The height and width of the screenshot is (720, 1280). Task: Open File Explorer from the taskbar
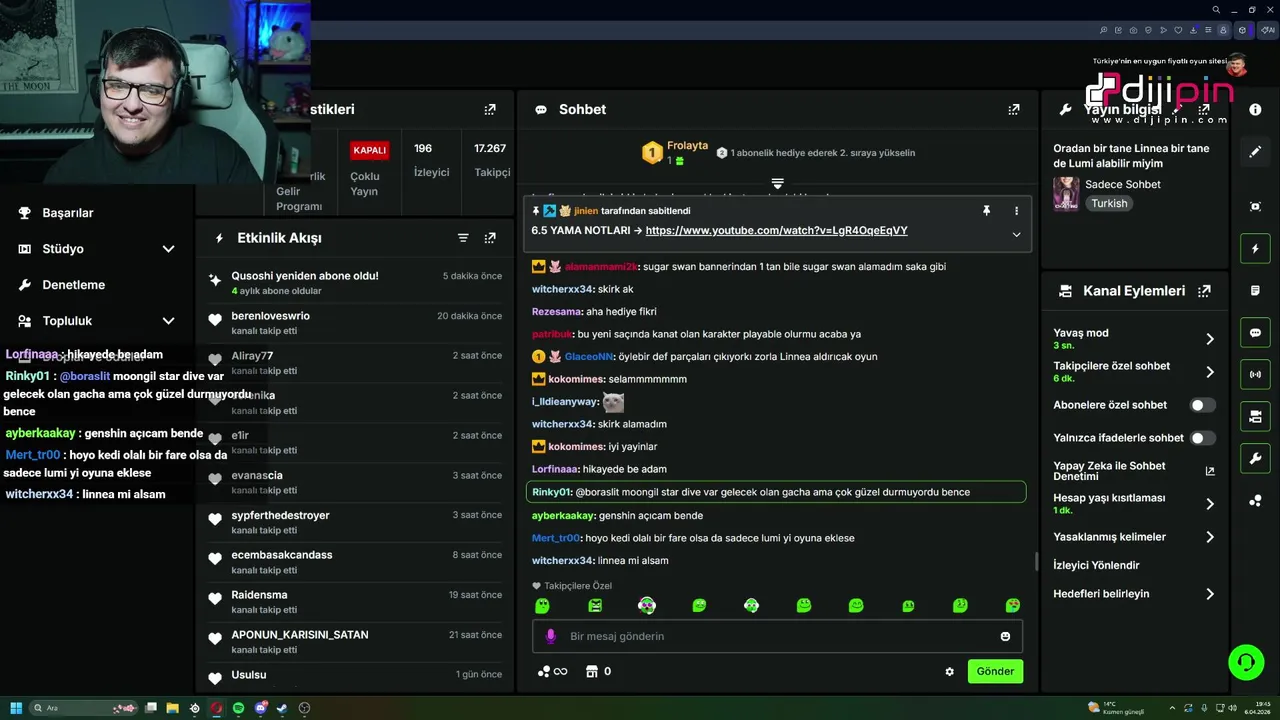[x=172, y=708]
